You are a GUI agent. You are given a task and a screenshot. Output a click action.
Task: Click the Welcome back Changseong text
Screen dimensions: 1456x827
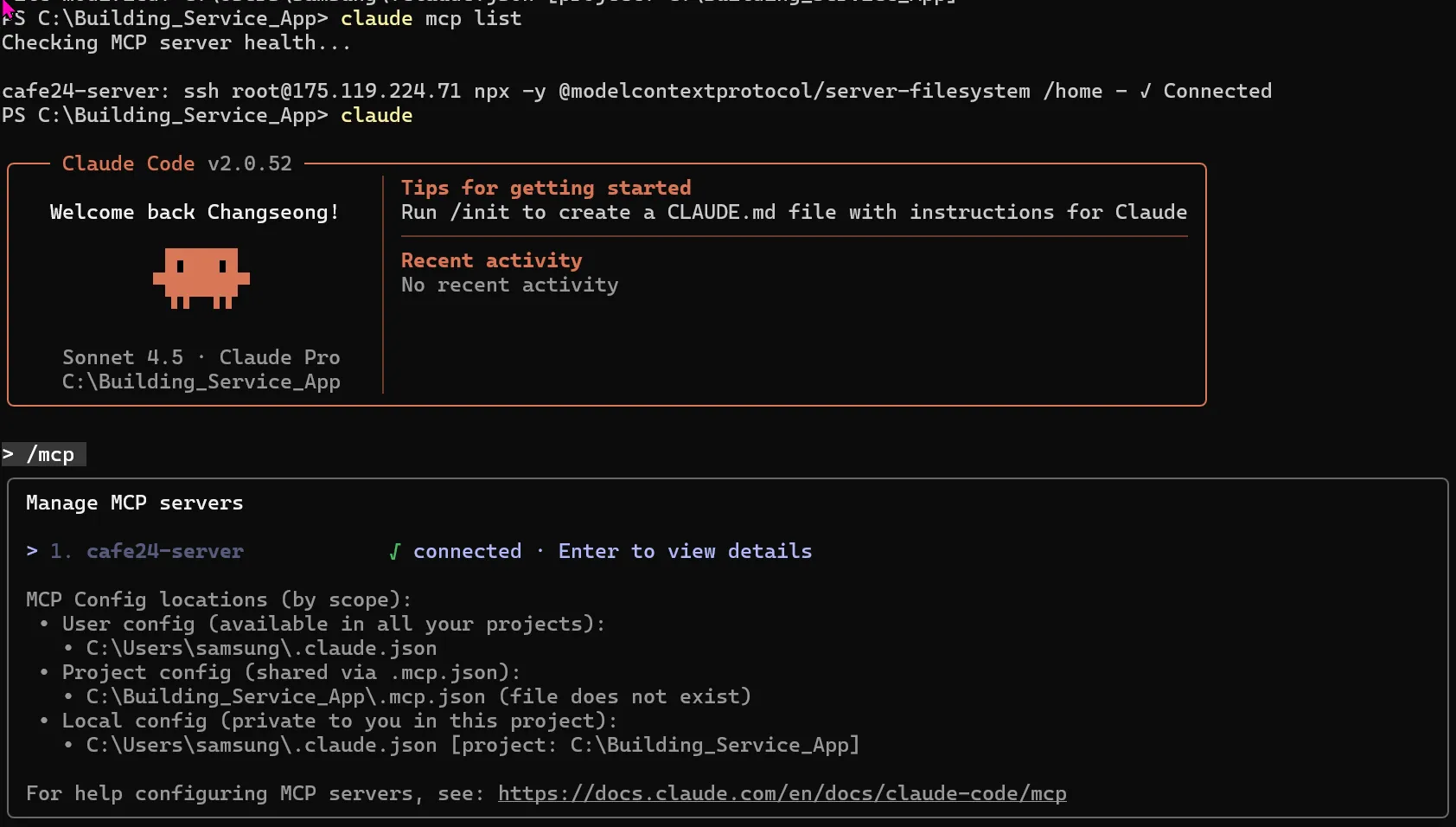point(194,213)
